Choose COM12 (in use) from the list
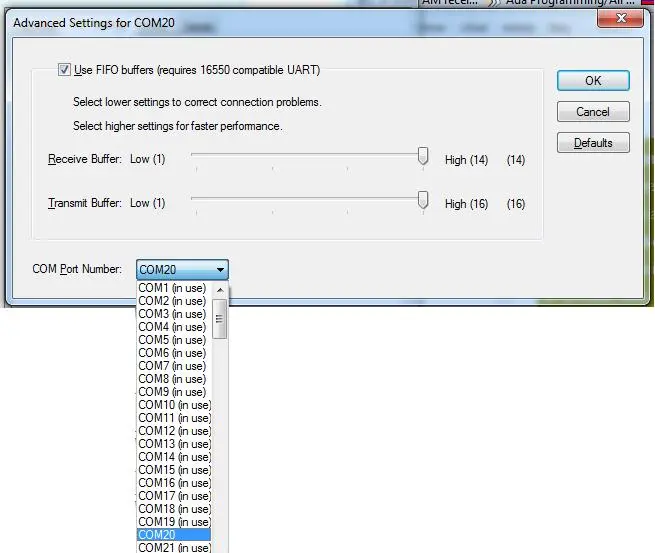The image size is (655, 553). (174, 431)
